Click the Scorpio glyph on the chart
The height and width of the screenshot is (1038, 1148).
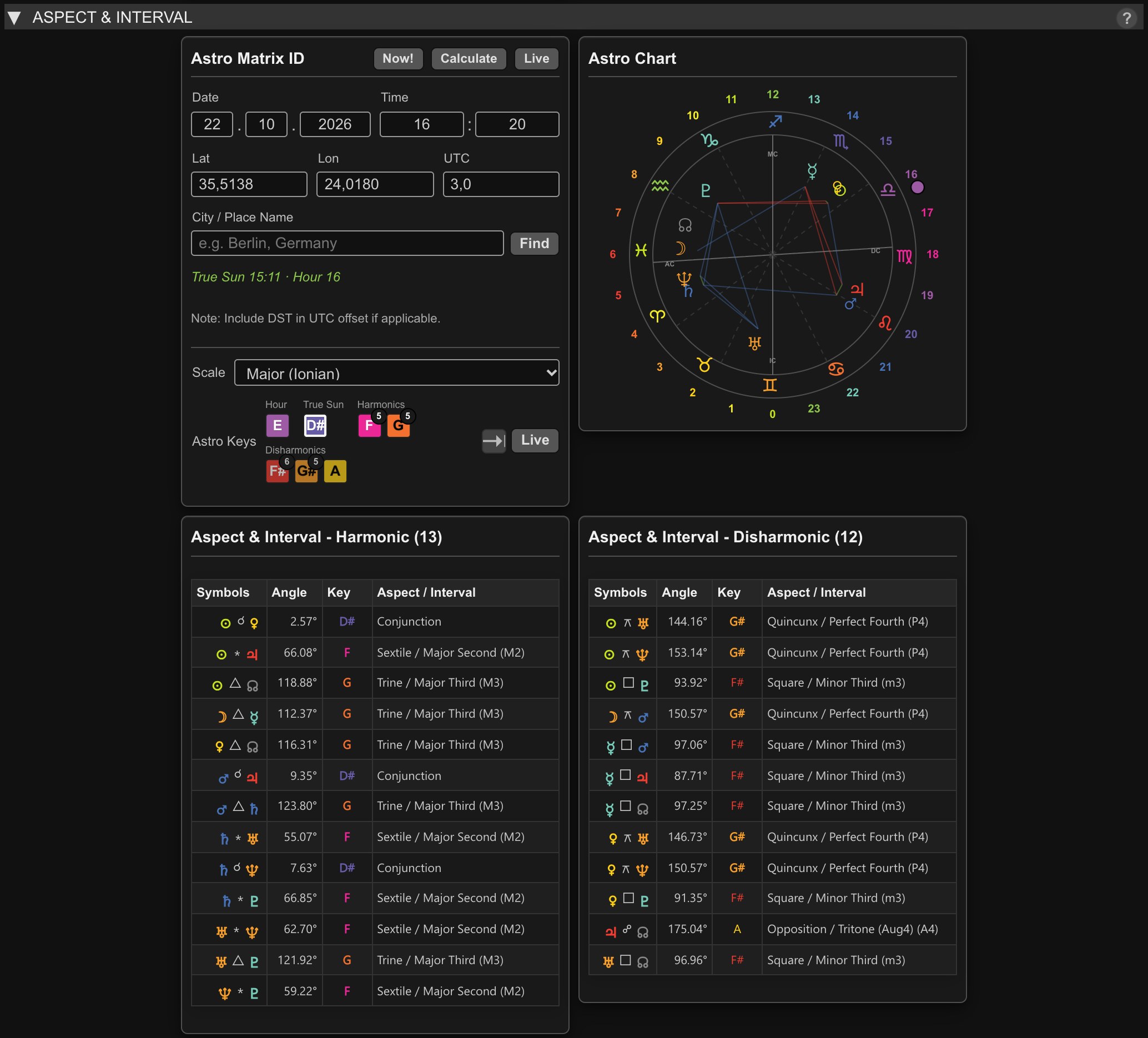[840, 141]
